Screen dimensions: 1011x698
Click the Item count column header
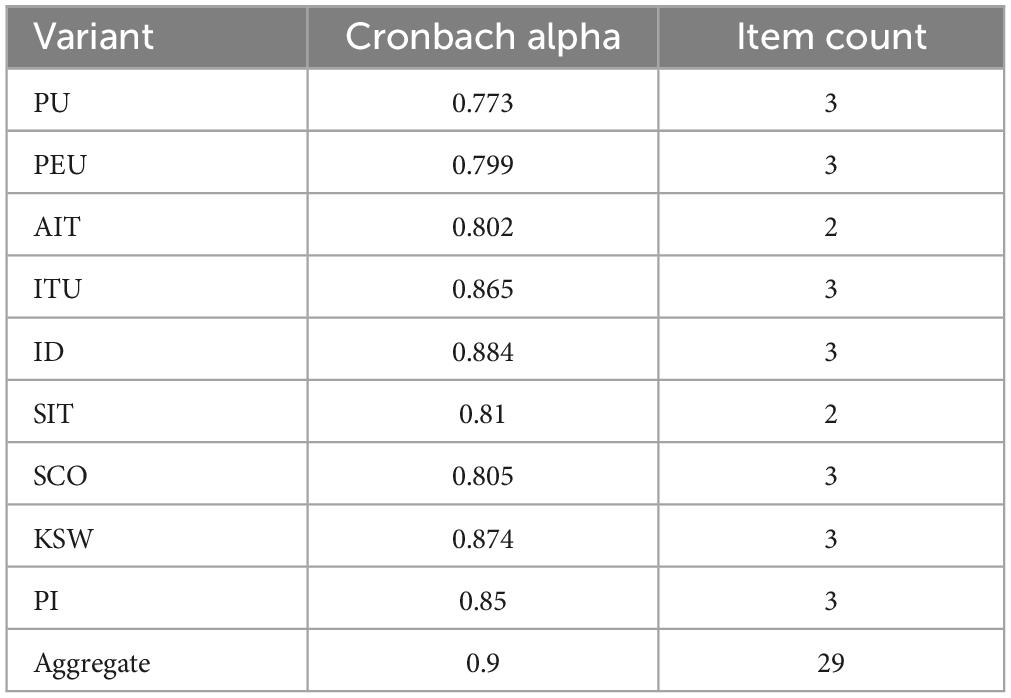tap(831, 37)
